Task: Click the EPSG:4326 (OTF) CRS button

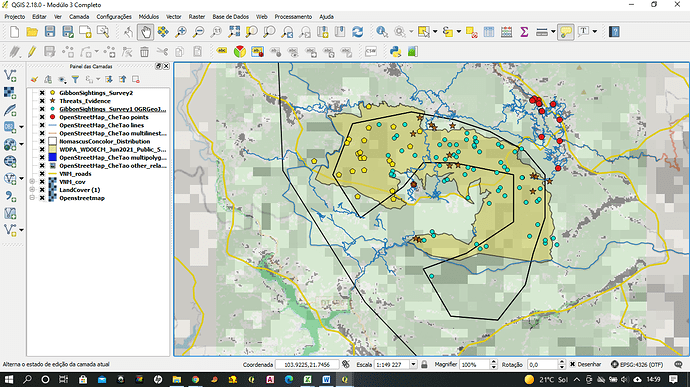Action: pos(637,364)
